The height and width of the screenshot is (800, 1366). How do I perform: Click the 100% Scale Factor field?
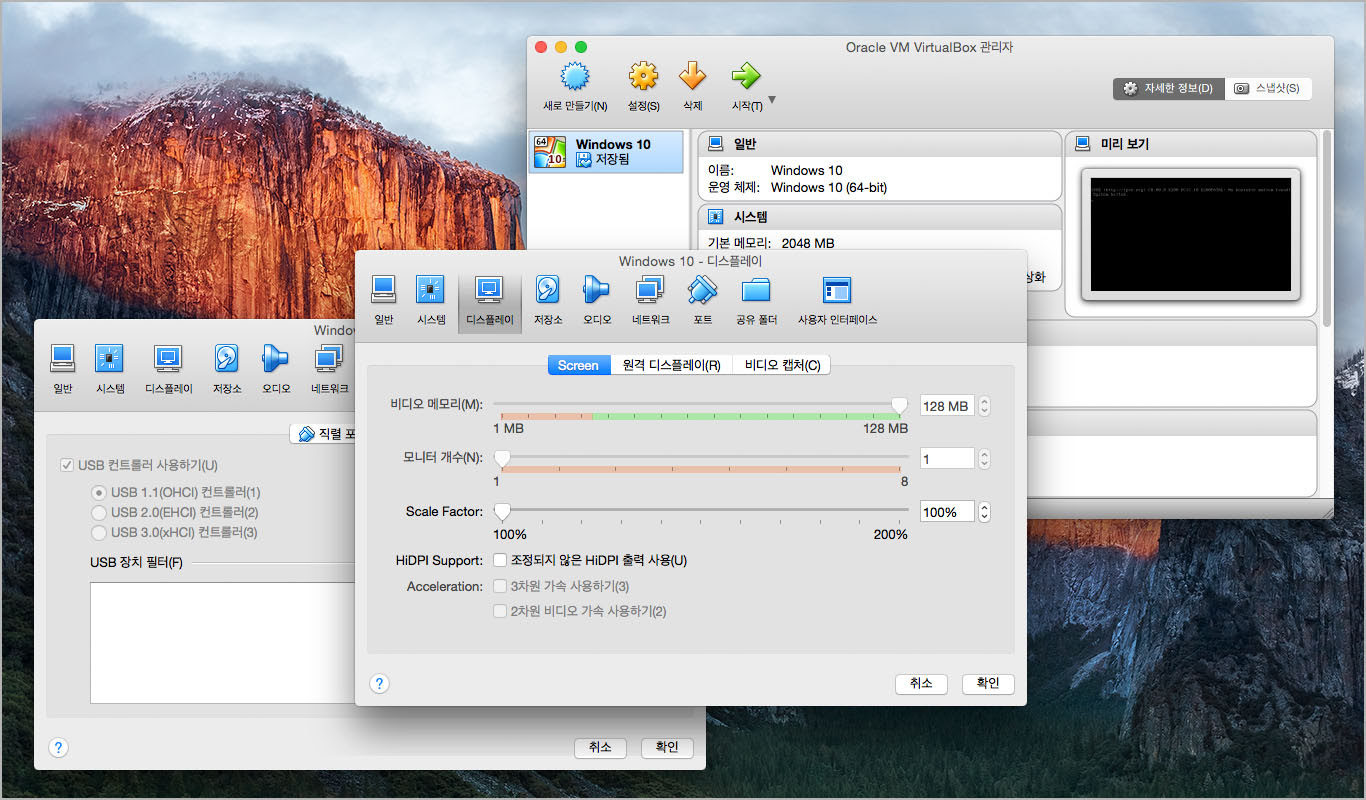947,512
